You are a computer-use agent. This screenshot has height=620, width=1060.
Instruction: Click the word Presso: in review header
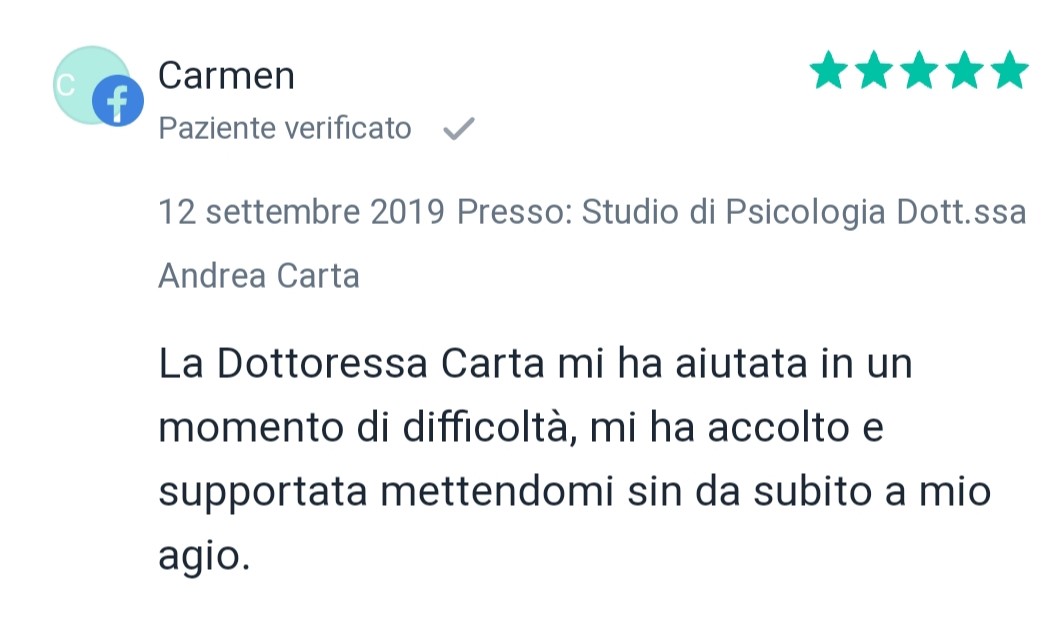[515, 212]
